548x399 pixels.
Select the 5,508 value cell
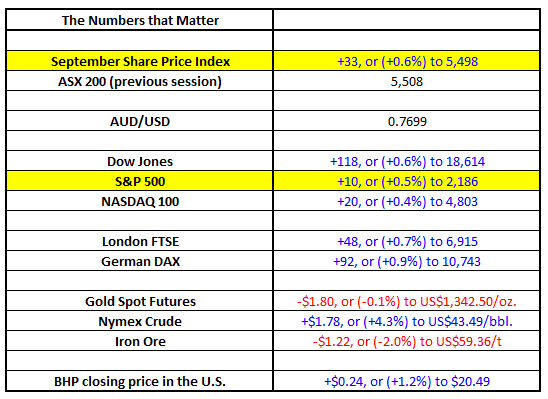coord(407,81)
